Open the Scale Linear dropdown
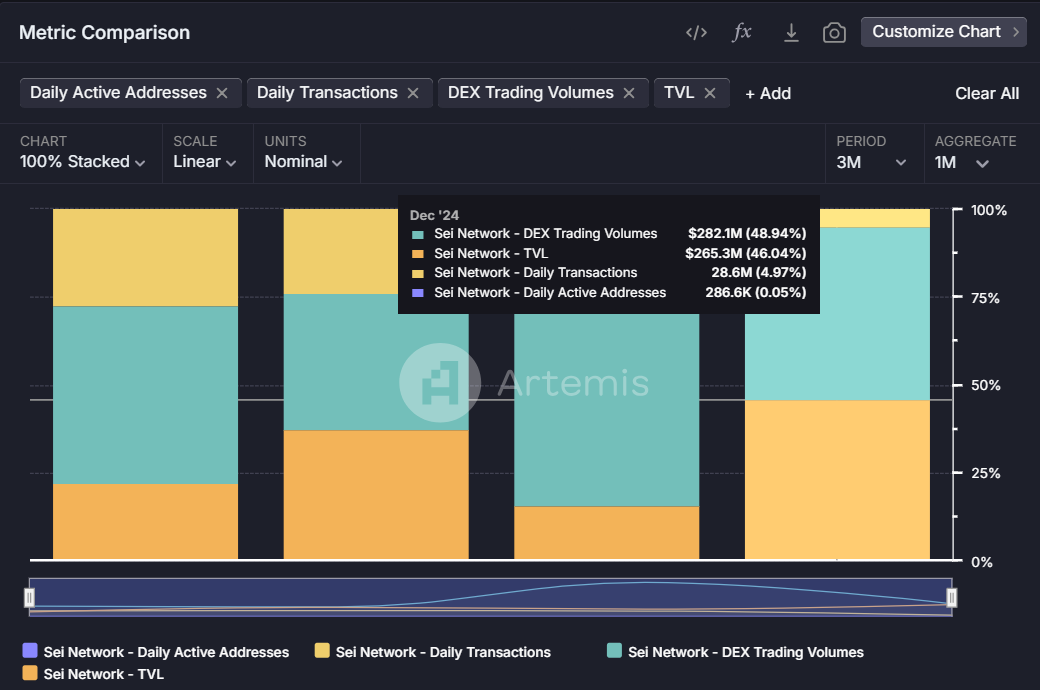Image resolution: width=1040 pixels, height=690 pixels. [x=204, y=161]
